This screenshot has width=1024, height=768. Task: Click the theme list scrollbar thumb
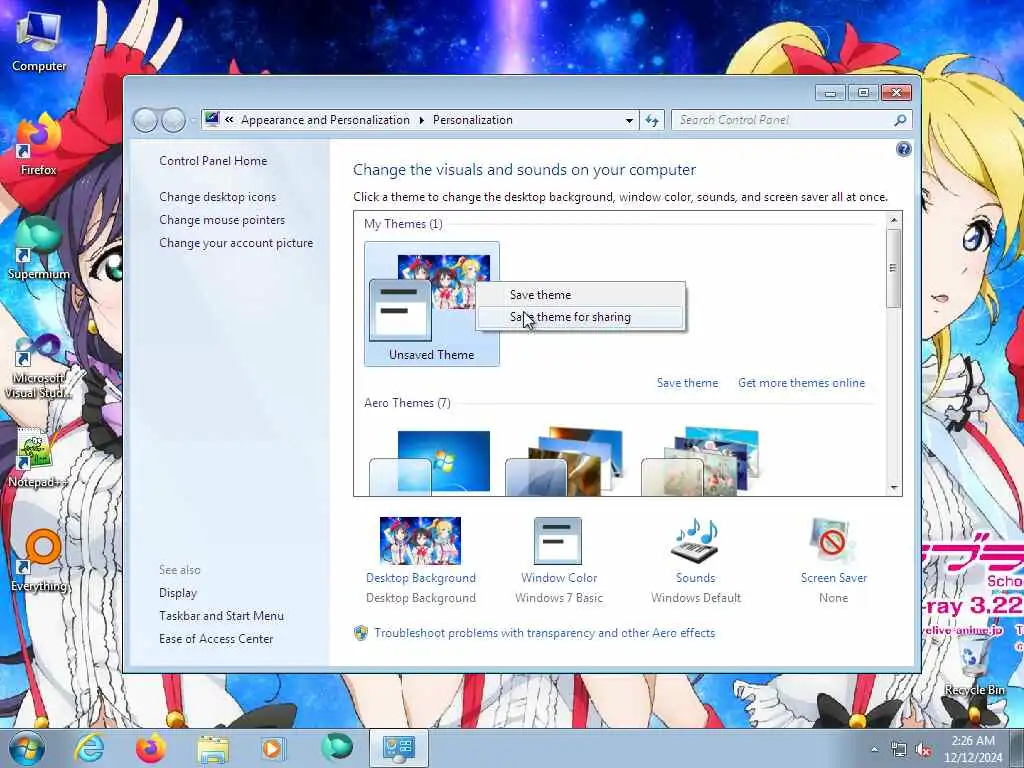893,268
